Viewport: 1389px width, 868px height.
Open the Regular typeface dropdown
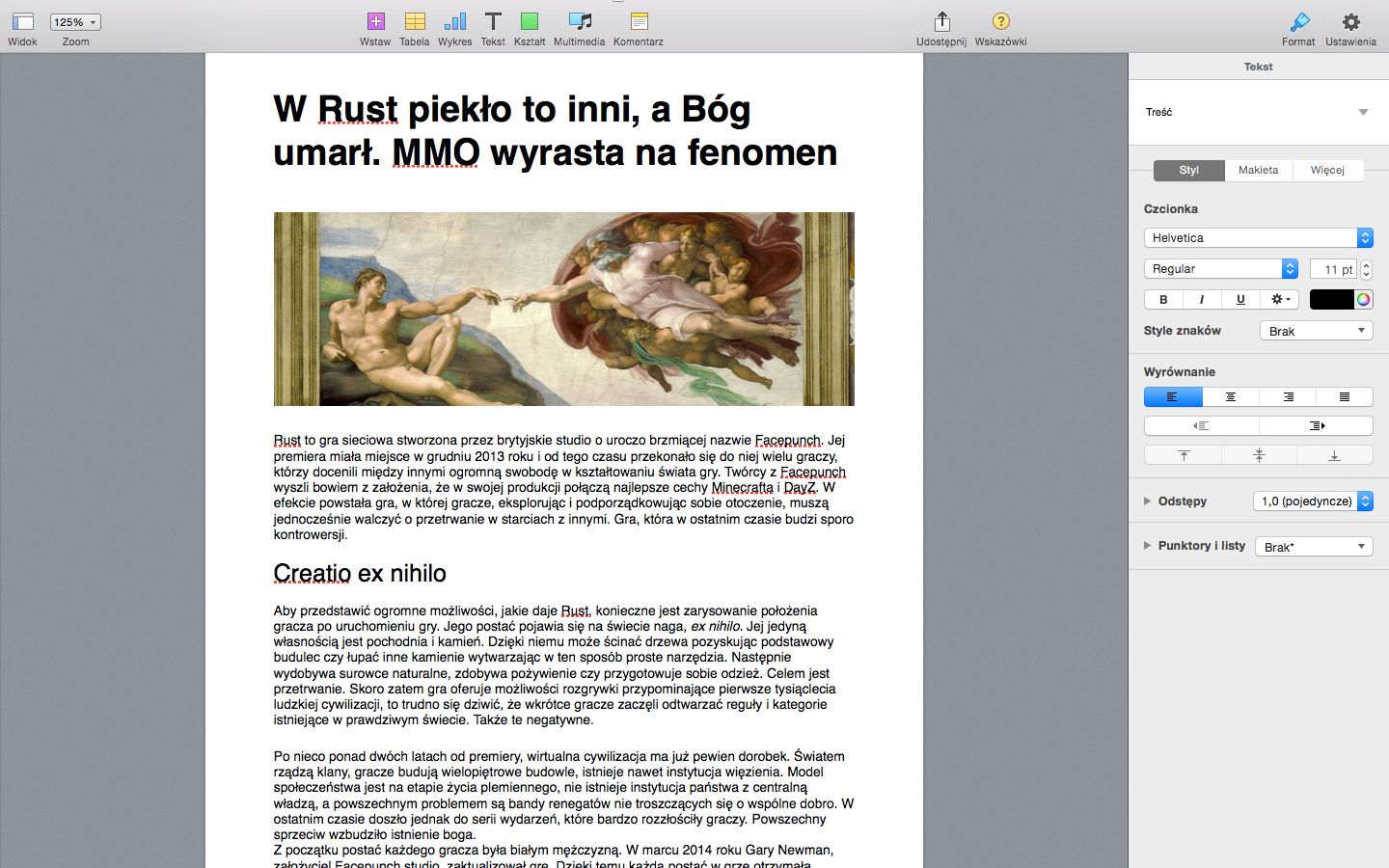coord(1221,269)
